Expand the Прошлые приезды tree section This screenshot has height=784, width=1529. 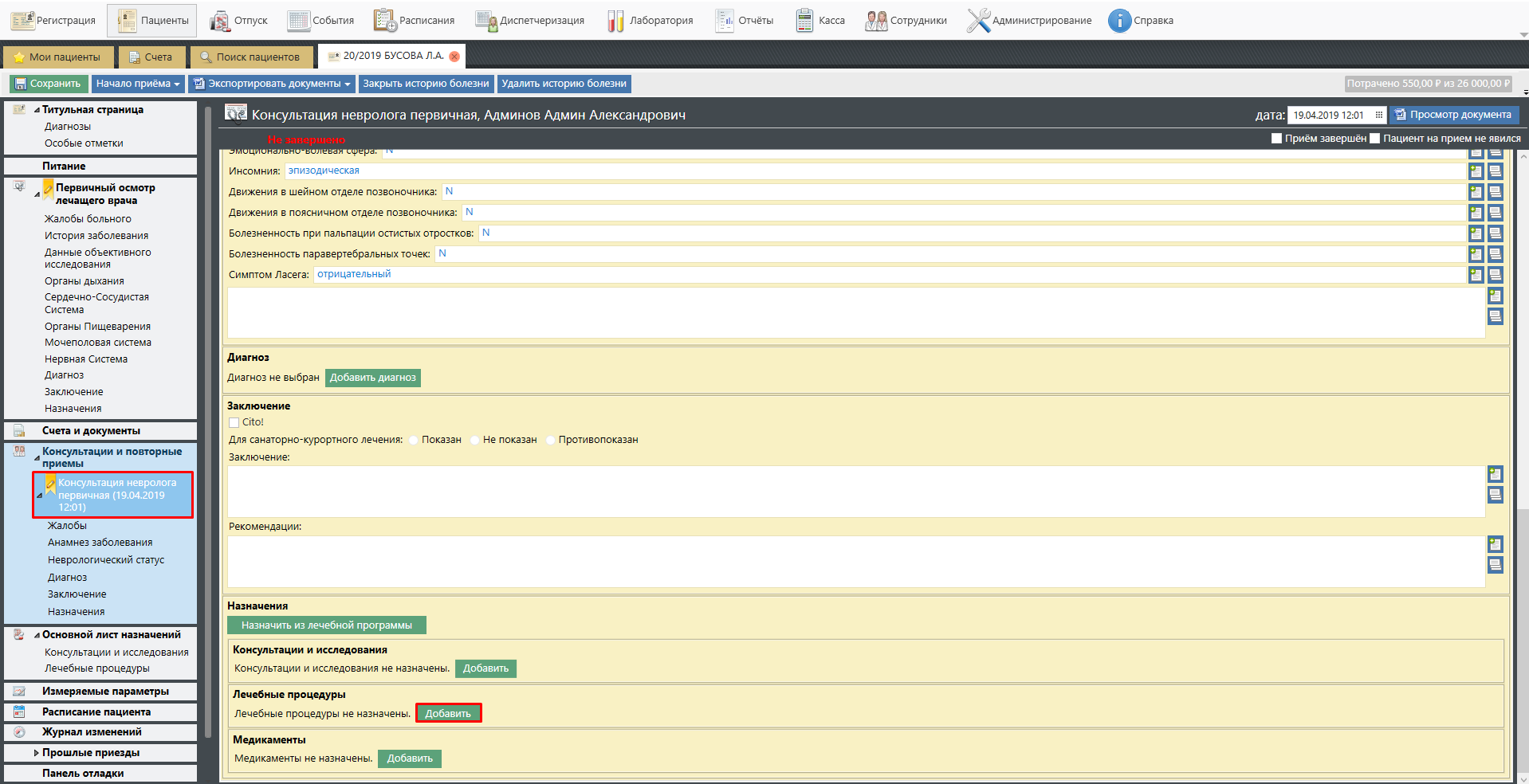[37, 753]
